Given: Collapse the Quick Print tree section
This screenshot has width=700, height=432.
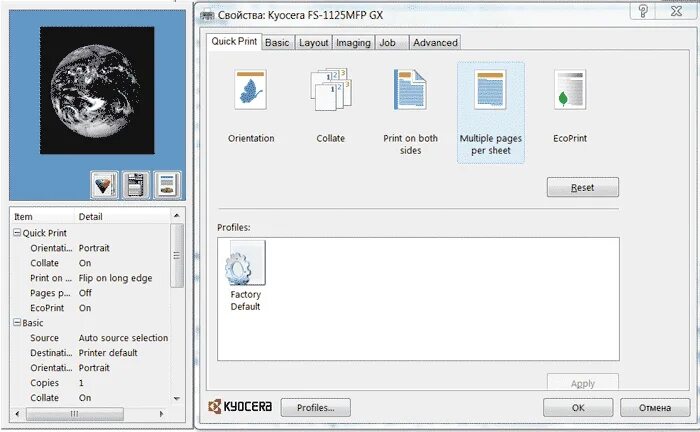Looking at the screenshot, I should coord(17,233).
